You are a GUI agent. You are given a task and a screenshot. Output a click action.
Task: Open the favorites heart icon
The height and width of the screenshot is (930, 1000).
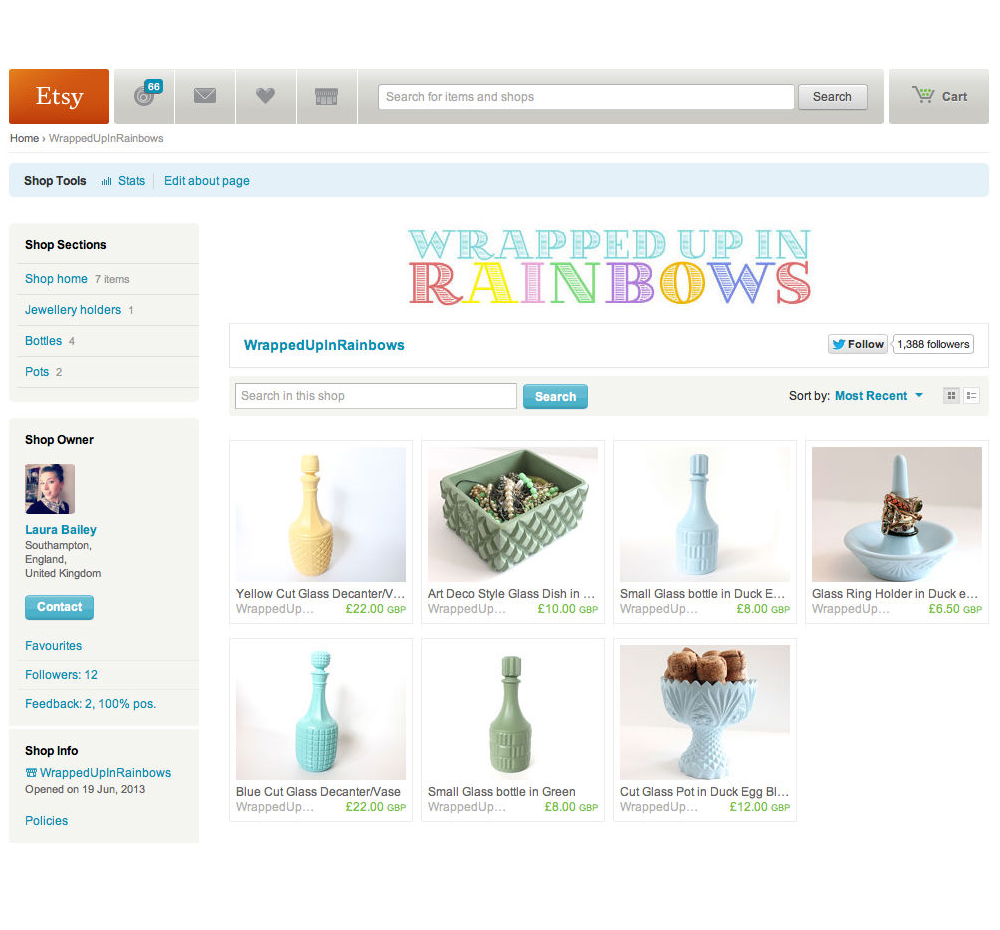(x=265, y=96)
